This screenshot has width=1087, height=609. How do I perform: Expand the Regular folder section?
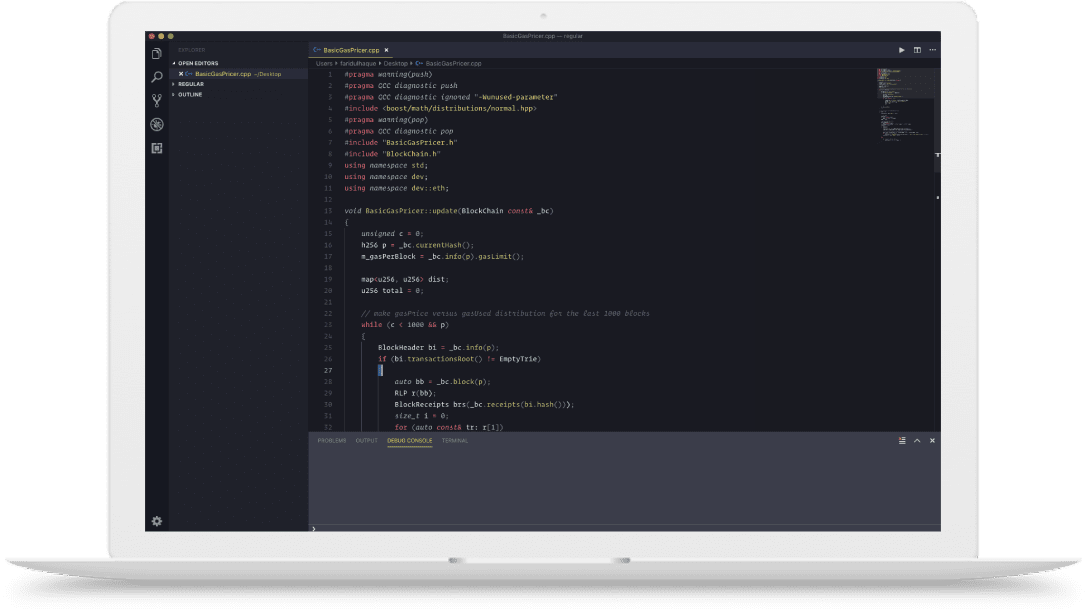point(191,84)
